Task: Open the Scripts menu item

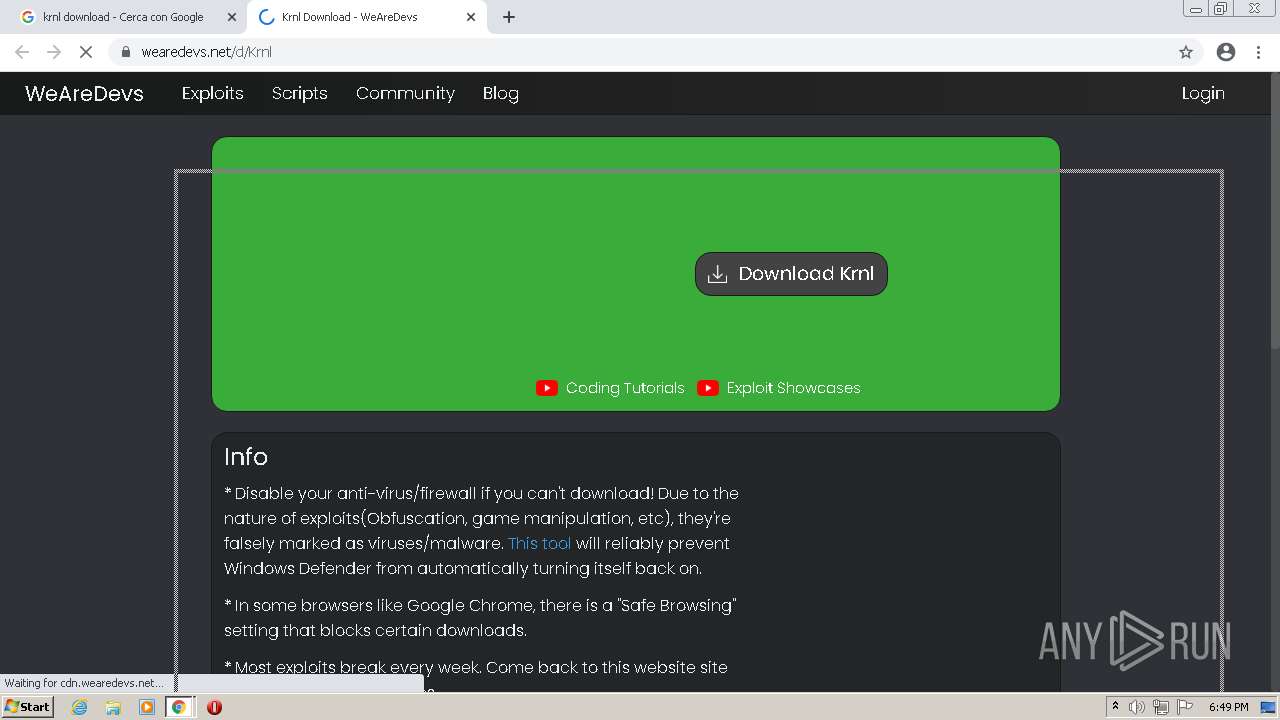Action: click(x=300, y=93)
